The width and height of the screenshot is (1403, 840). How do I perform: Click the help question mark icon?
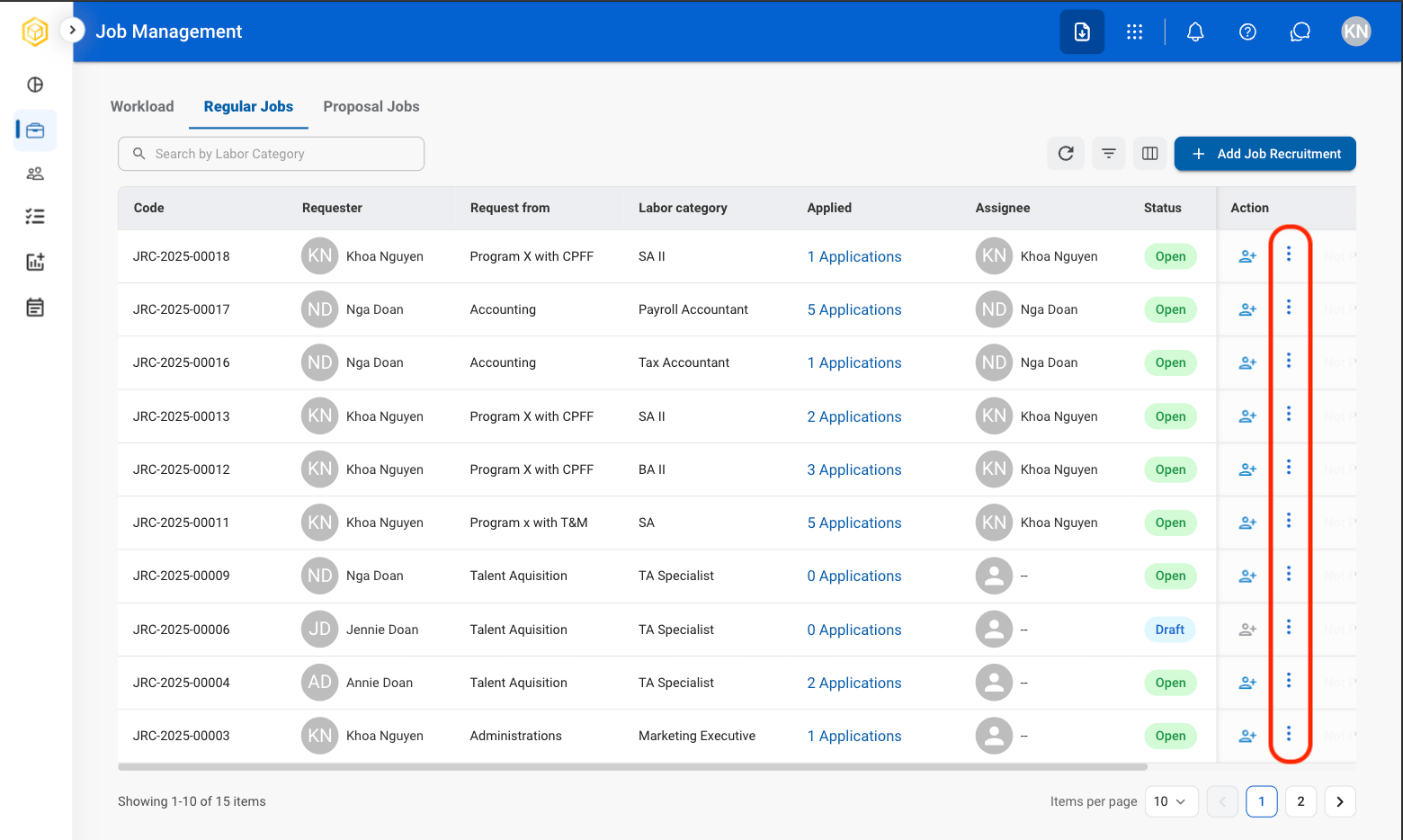[1247, 32]
